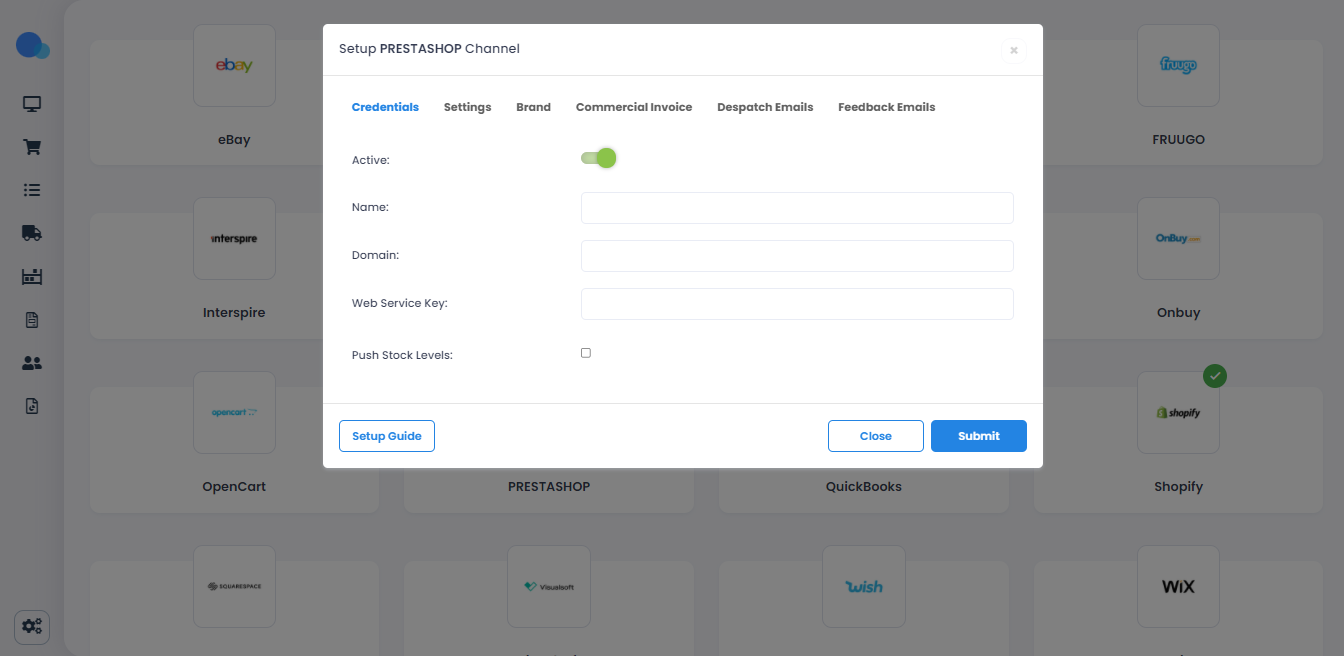Enable the Push Stock Levels checkbox

586,353
